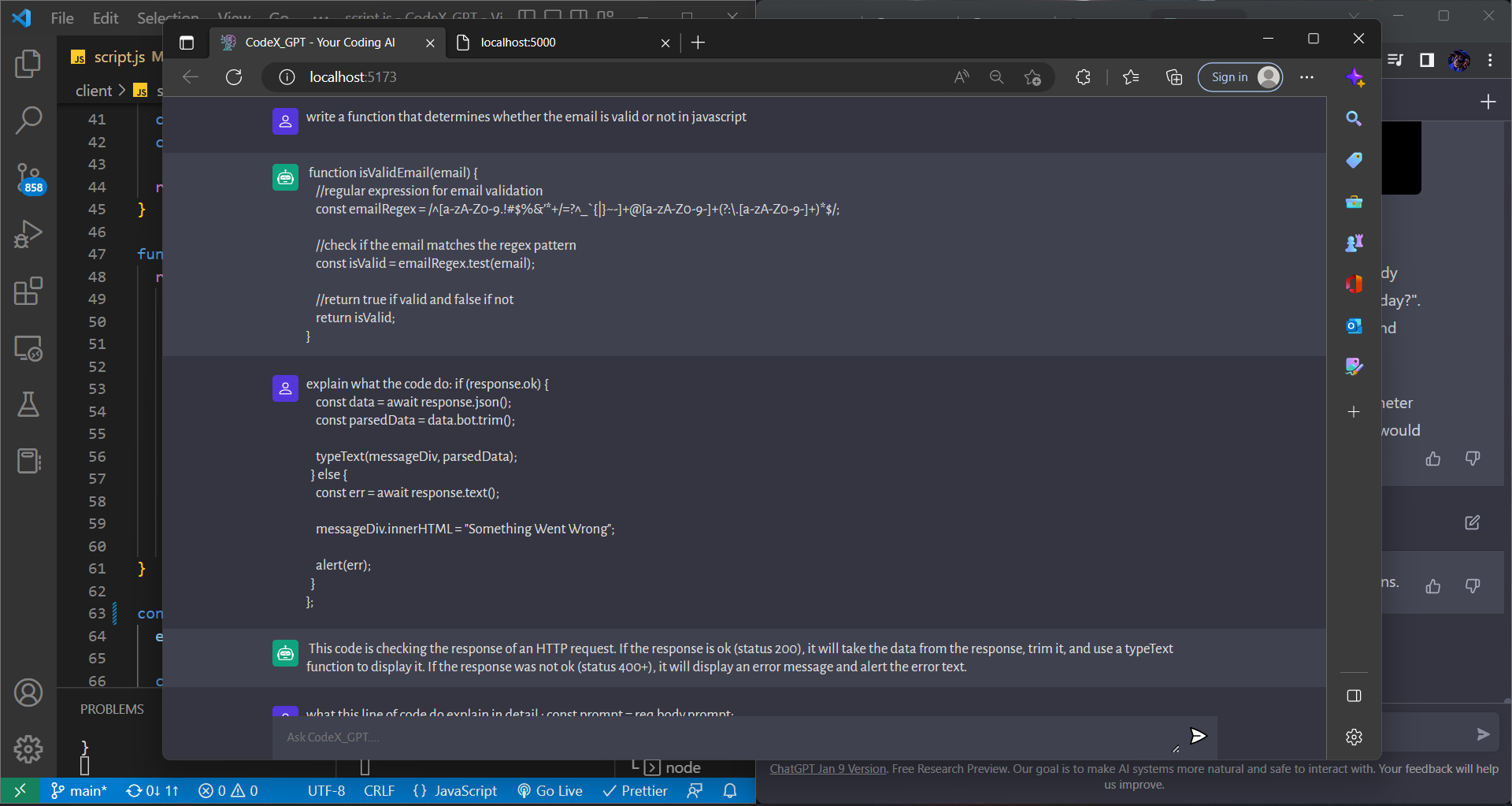Open the JavaScript language mode selector

tap(465, 790)
